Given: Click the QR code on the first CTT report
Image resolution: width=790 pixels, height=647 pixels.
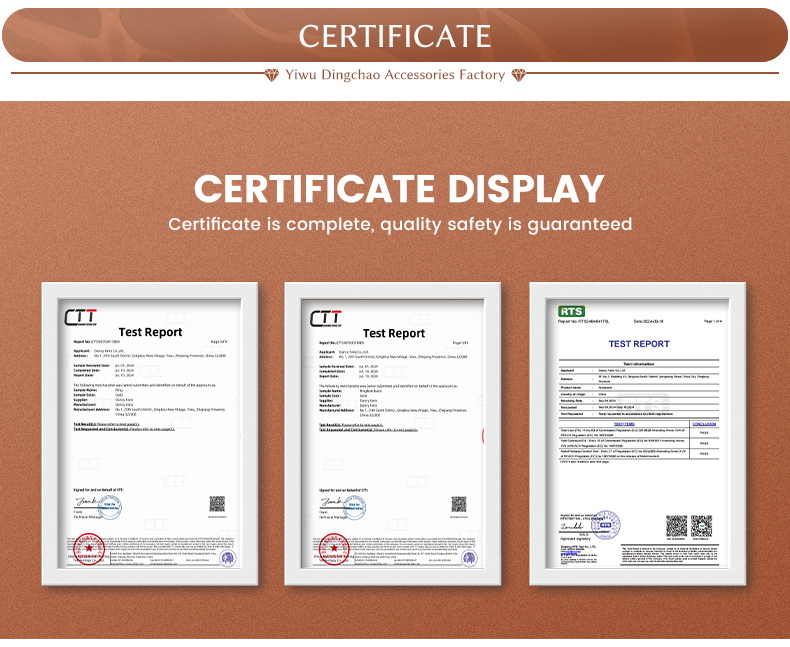Looking at the screenshot, I should click(x=217, y=504).
